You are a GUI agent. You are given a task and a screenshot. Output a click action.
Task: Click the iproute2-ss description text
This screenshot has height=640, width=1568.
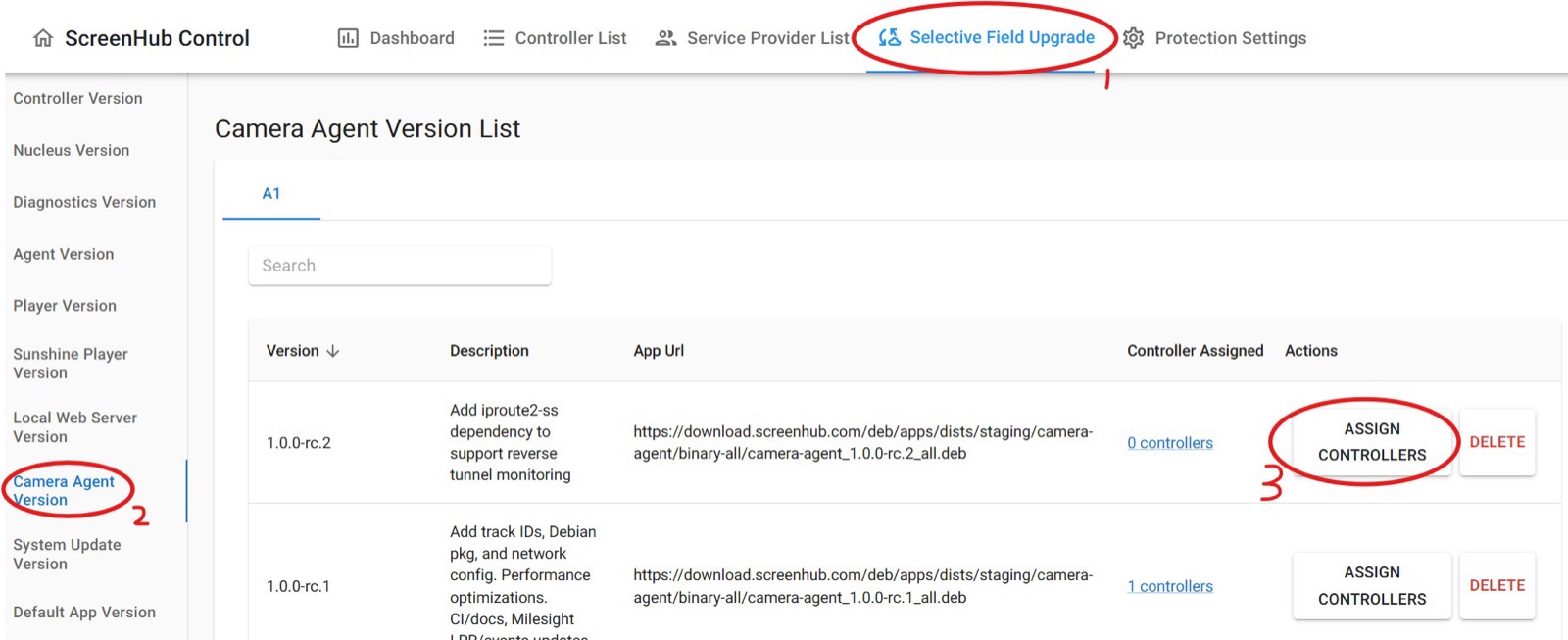click(x=511, y=442)
